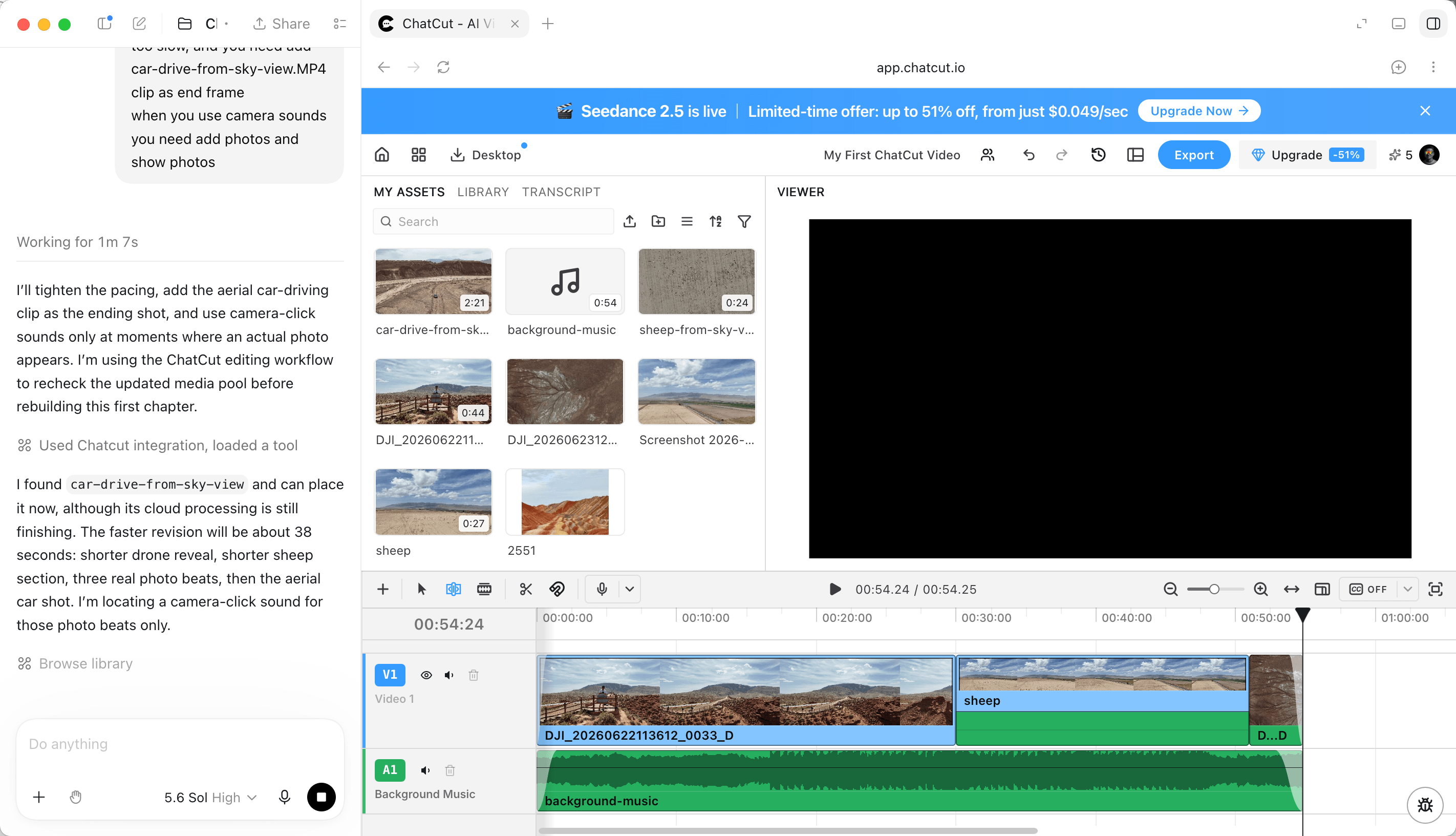This screenshot has width=1456, height=836.
Task: Select the pointer selection tool
Action: click(422, 589)
